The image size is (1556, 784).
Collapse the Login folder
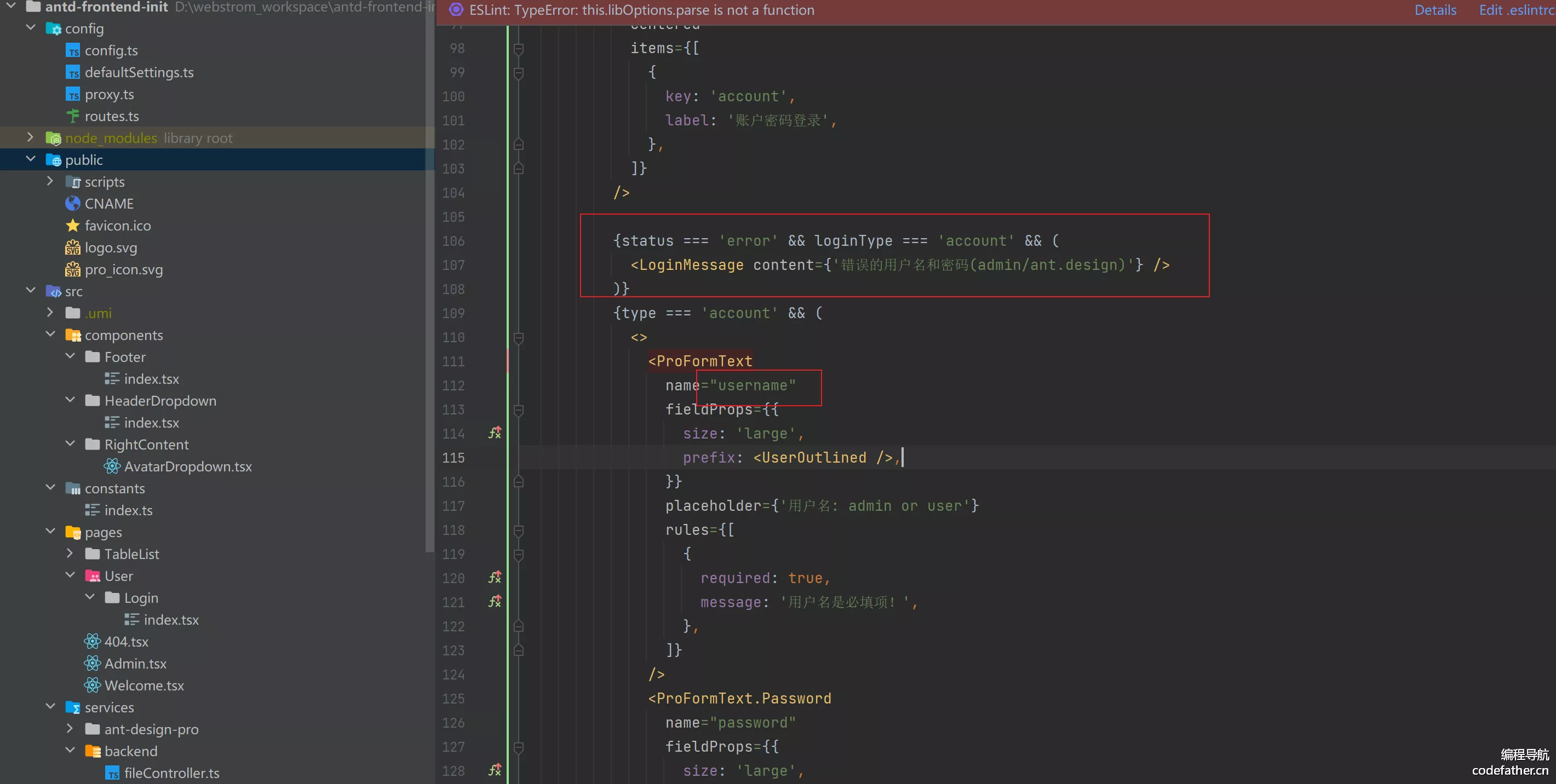90,597
